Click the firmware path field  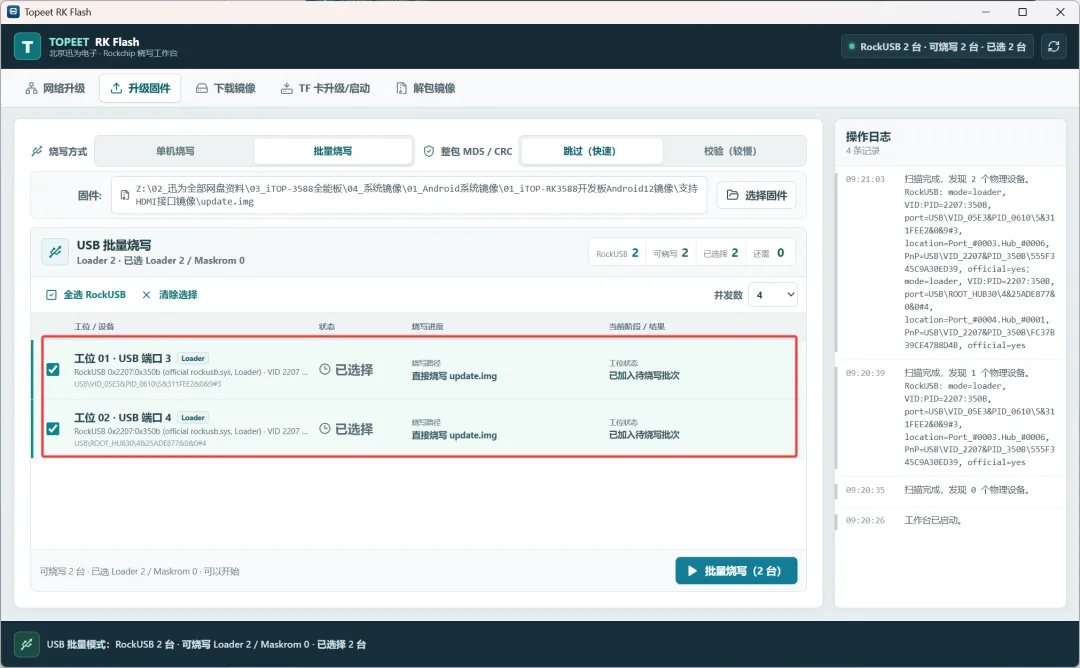click(x=409, y=195)
